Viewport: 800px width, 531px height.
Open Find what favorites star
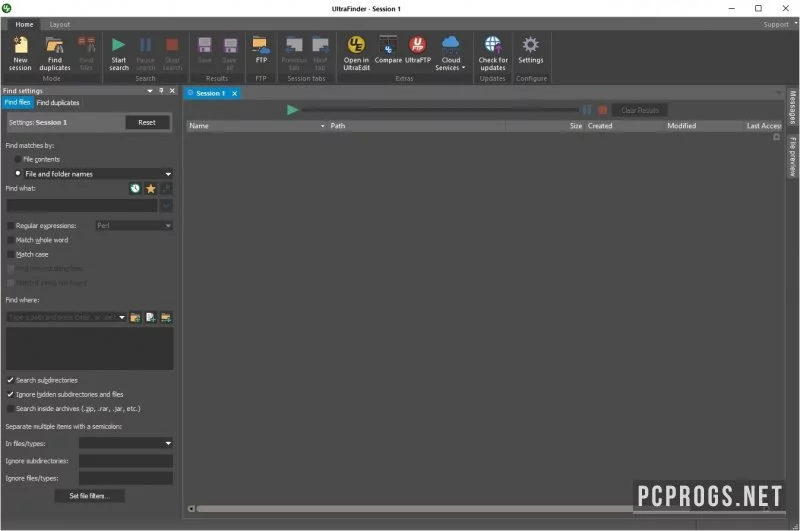(151, 189)
